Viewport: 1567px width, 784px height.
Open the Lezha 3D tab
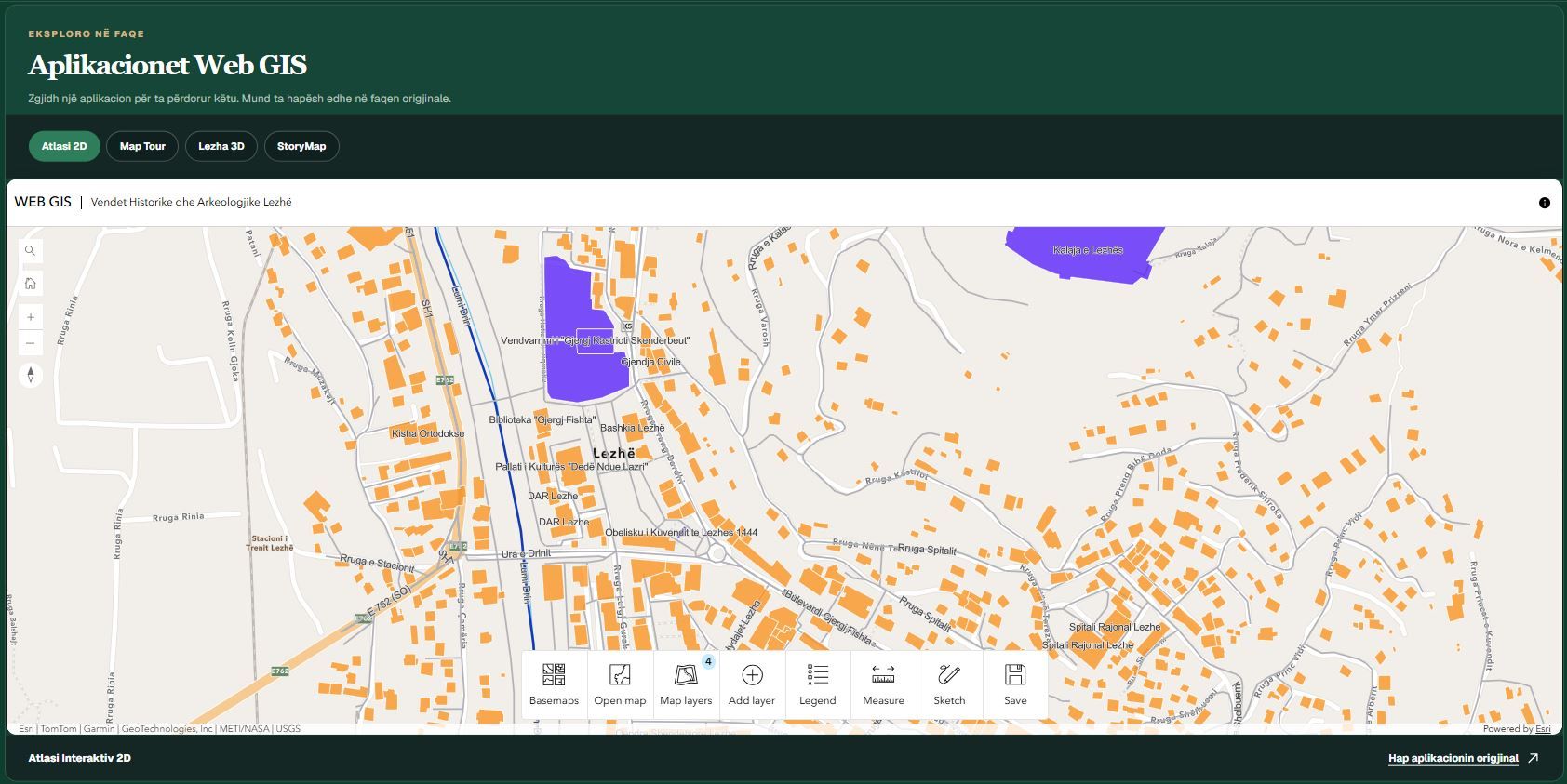(x=221, y=146)
